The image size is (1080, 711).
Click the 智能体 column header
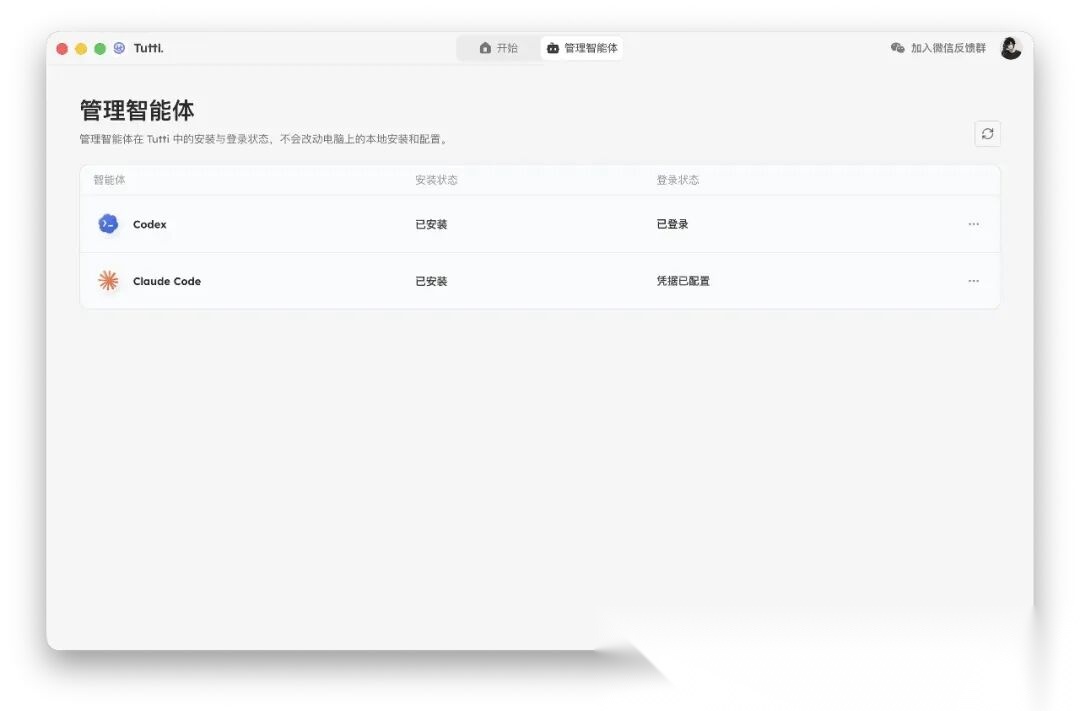click(x=110, y=180)
